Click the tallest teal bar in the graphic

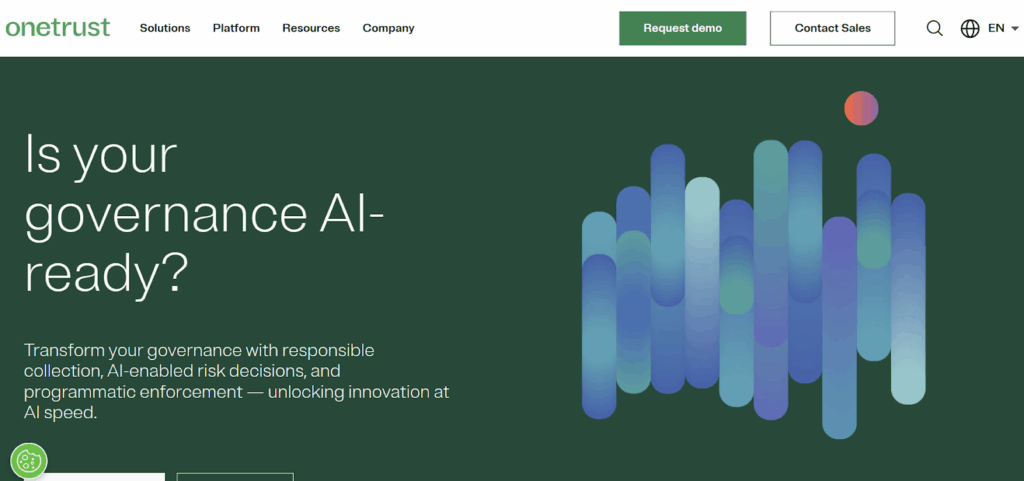(770, 250)
